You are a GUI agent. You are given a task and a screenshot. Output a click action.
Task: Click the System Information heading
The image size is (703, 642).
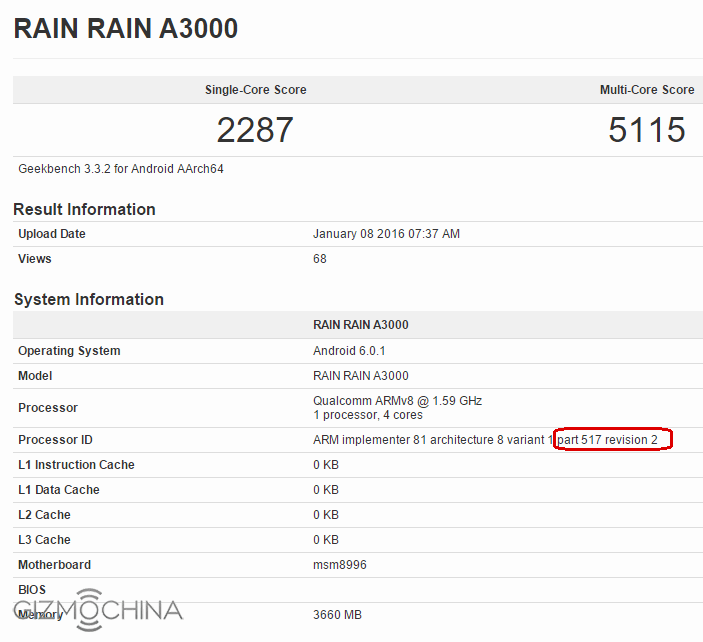89,299
